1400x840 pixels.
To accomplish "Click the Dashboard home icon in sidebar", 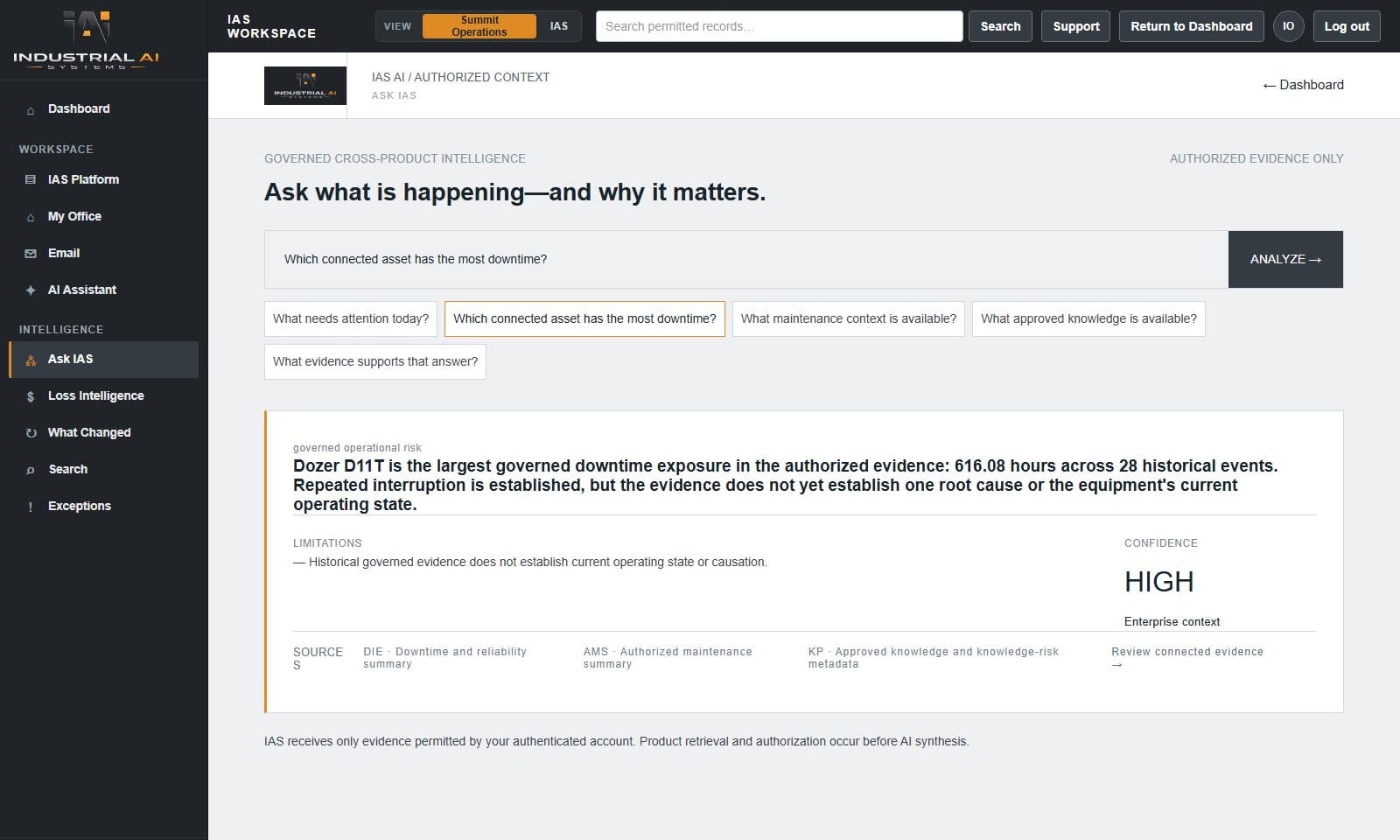I will coord(31,110).
